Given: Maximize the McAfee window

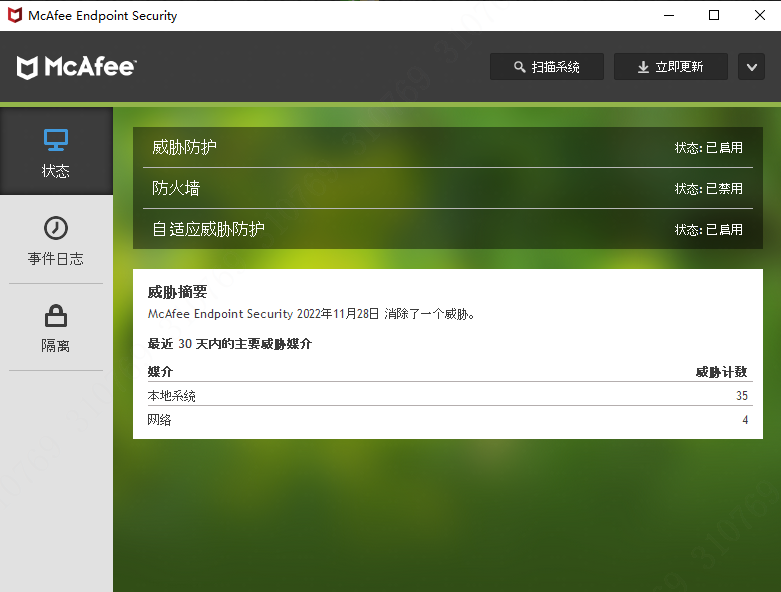Looking at the screenshot, I should point(714,15).
